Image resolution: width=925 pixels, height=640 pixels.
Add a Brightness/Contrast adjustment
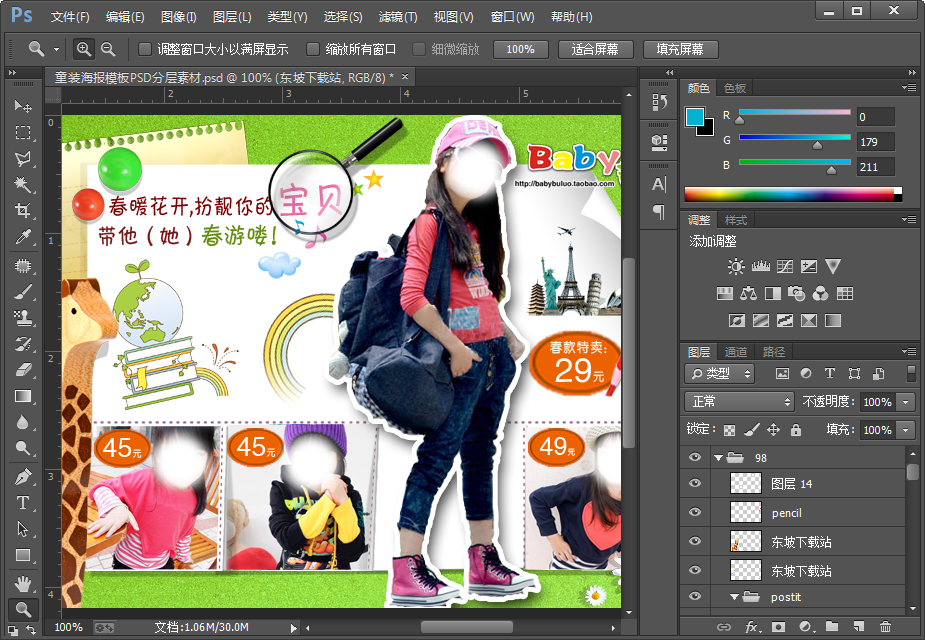pos(736,267)
